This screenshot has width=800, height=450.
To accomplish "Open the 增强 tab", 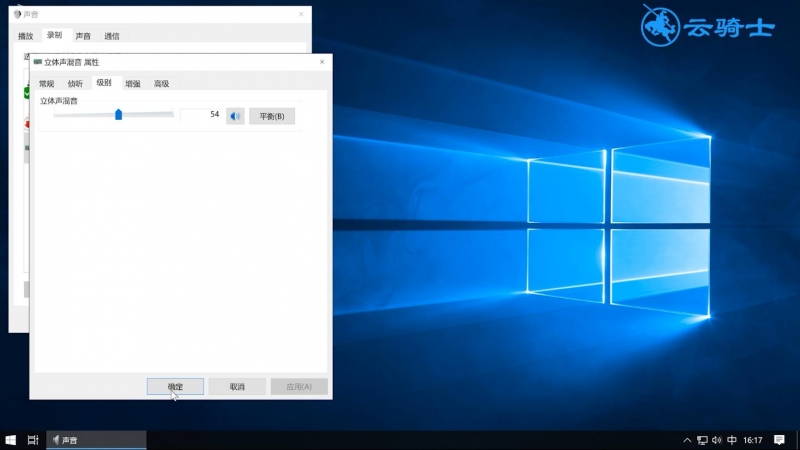I will (133, 83).
